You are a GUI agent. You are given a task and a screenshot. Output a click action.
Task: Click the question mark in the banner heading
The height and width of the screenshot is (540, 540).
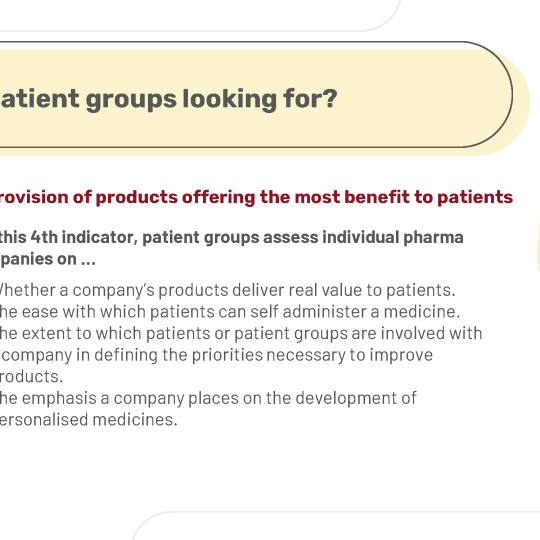pos(331,98)
